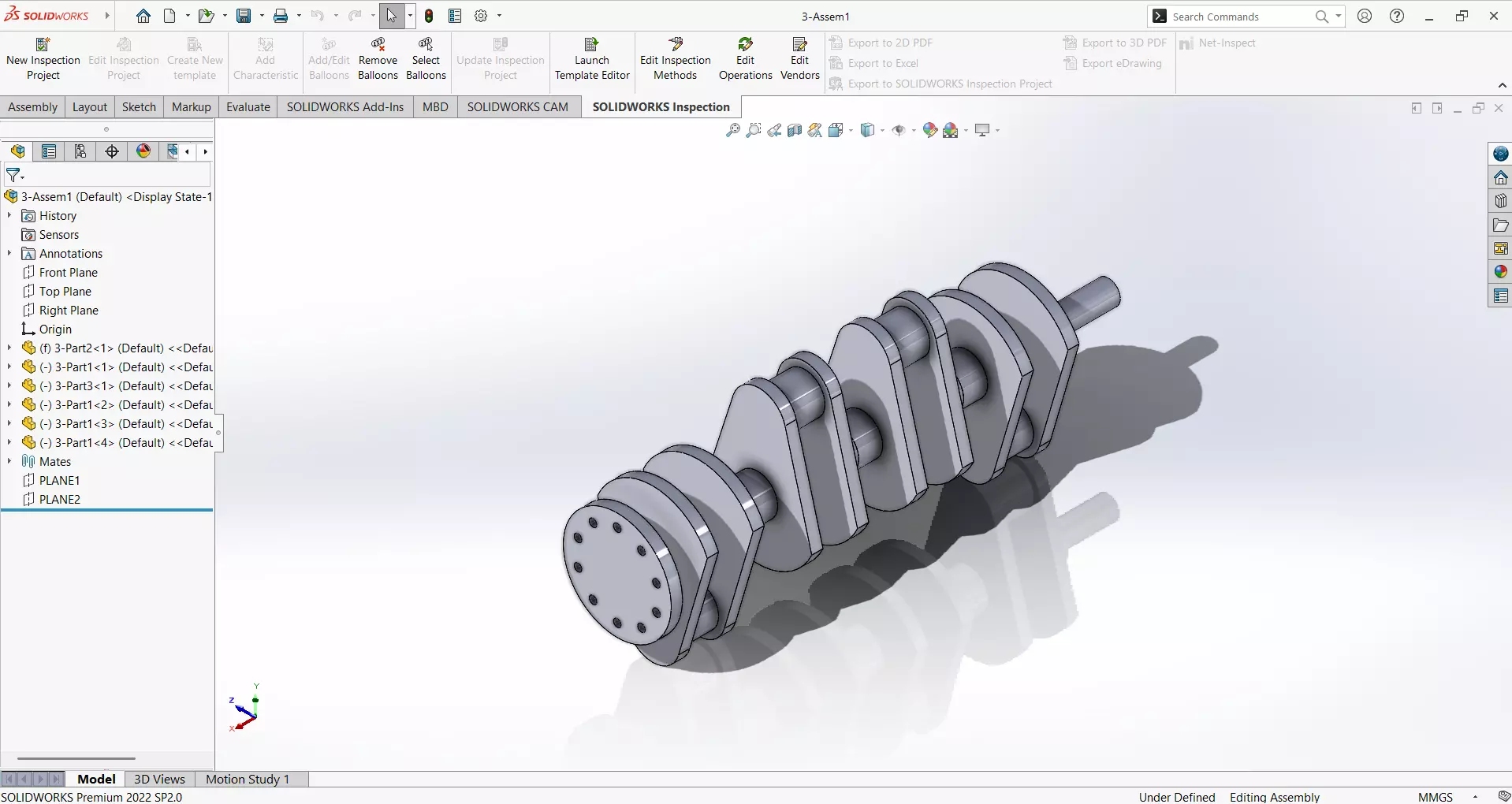Select Front Plane in tree
The height and width of the screenshot is (804, 1512).
click(x=69, y=272)
